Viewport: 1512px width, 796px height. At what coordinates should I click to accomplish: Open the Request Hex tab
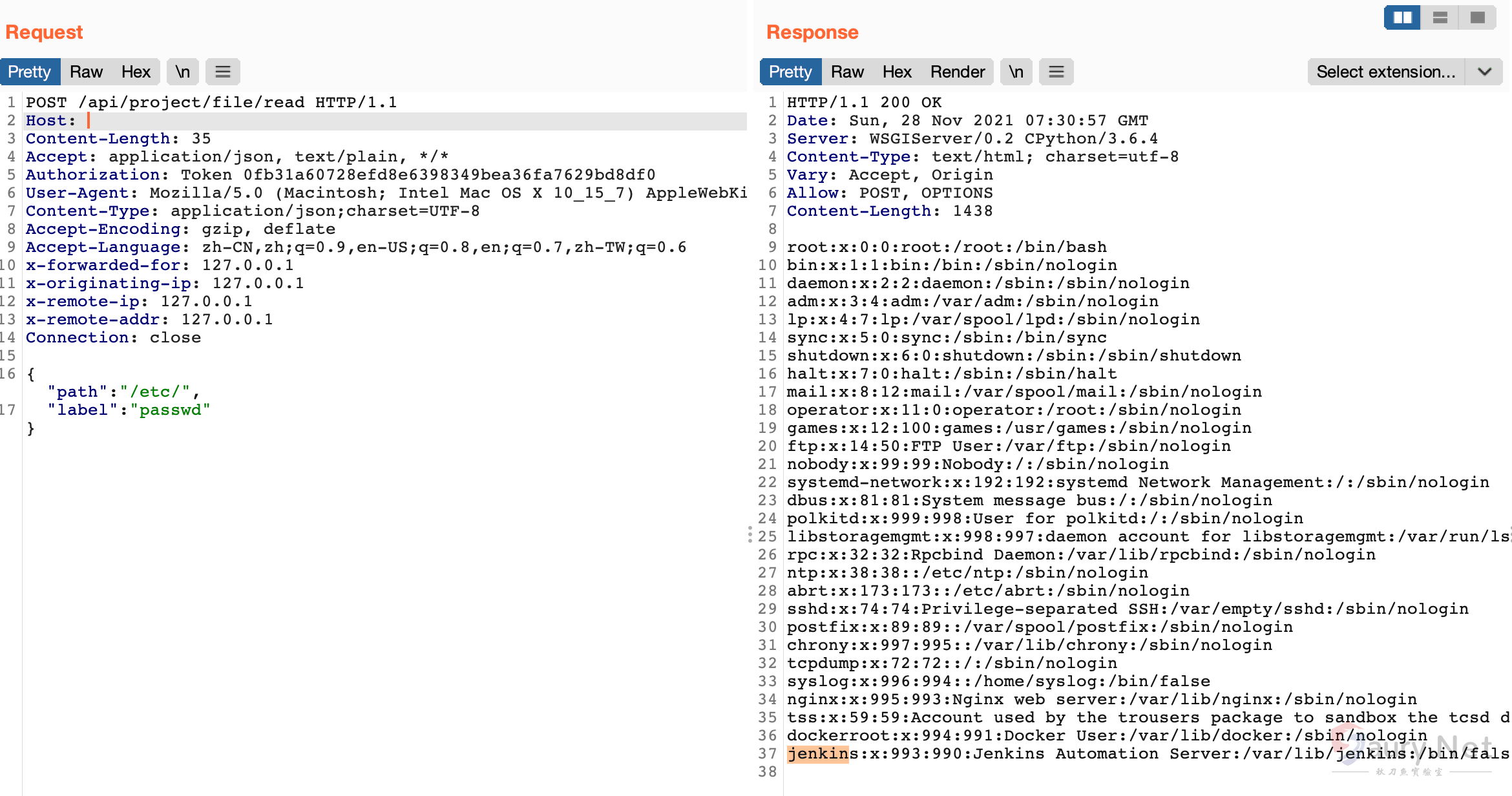point(136,72)
